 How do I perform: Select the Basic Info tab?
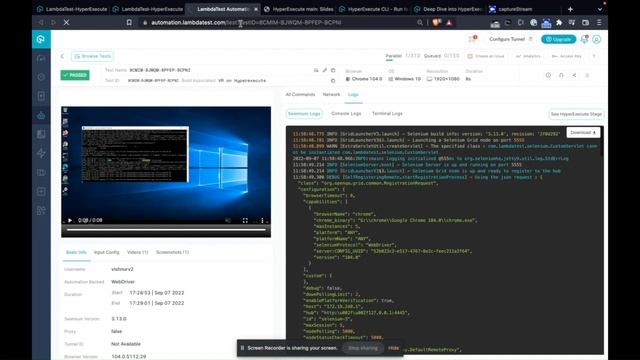coord(76,252)
